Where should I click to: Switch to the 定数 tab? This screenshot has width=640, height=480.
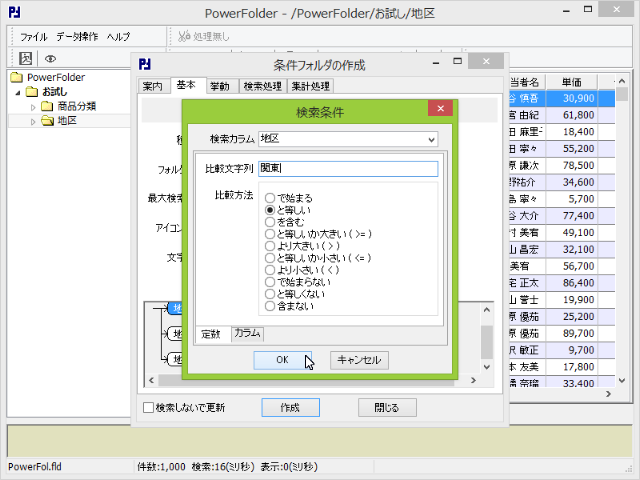(x=211, y=334)
